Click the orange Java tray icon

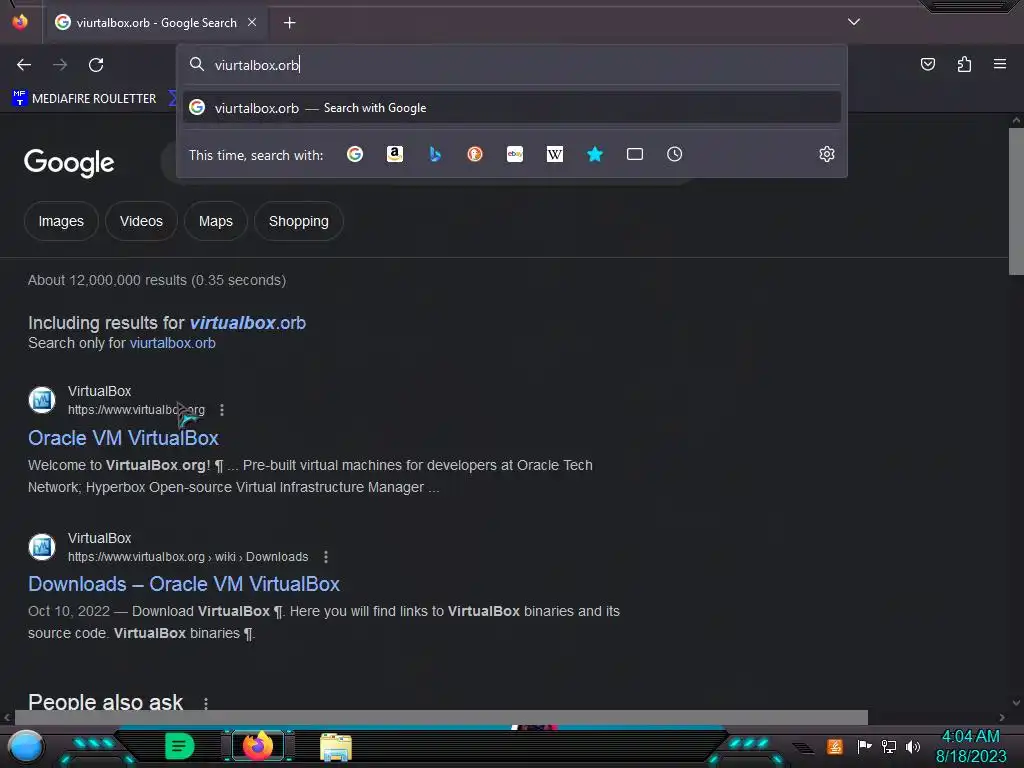point(835,746)
